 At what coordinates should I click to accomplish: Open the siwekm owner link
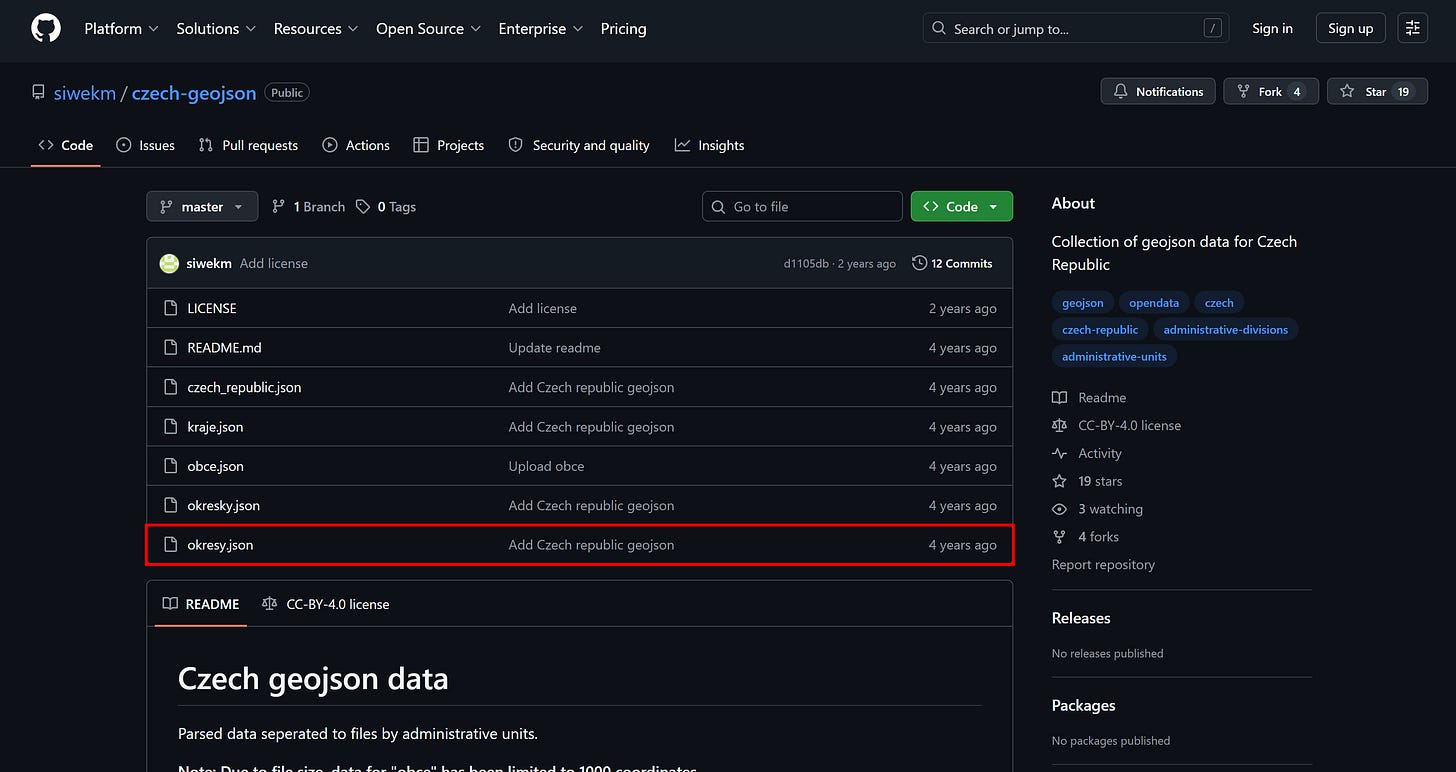(x=84, y=93)
